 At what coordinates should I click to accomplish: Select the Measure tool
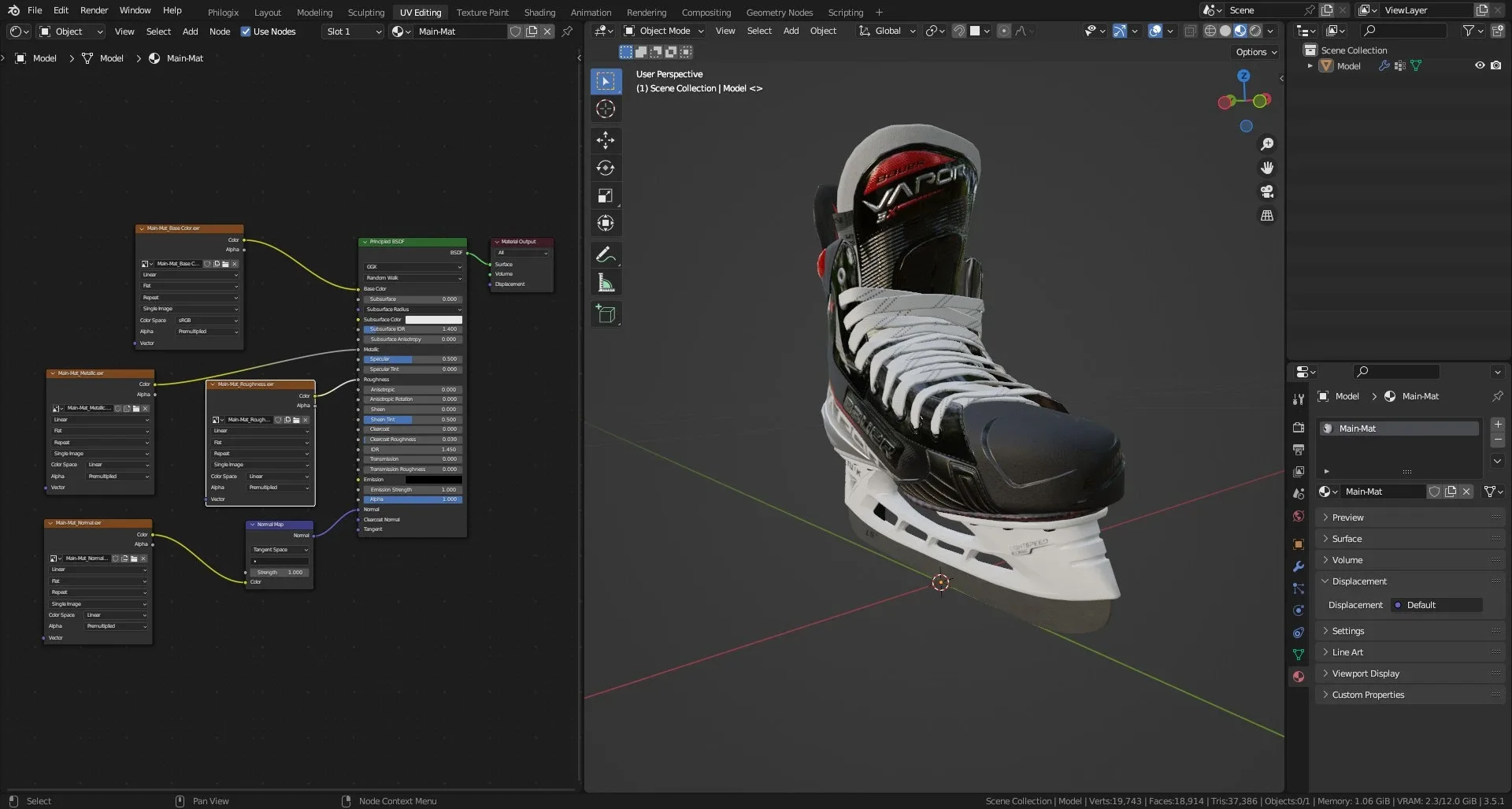606,282
